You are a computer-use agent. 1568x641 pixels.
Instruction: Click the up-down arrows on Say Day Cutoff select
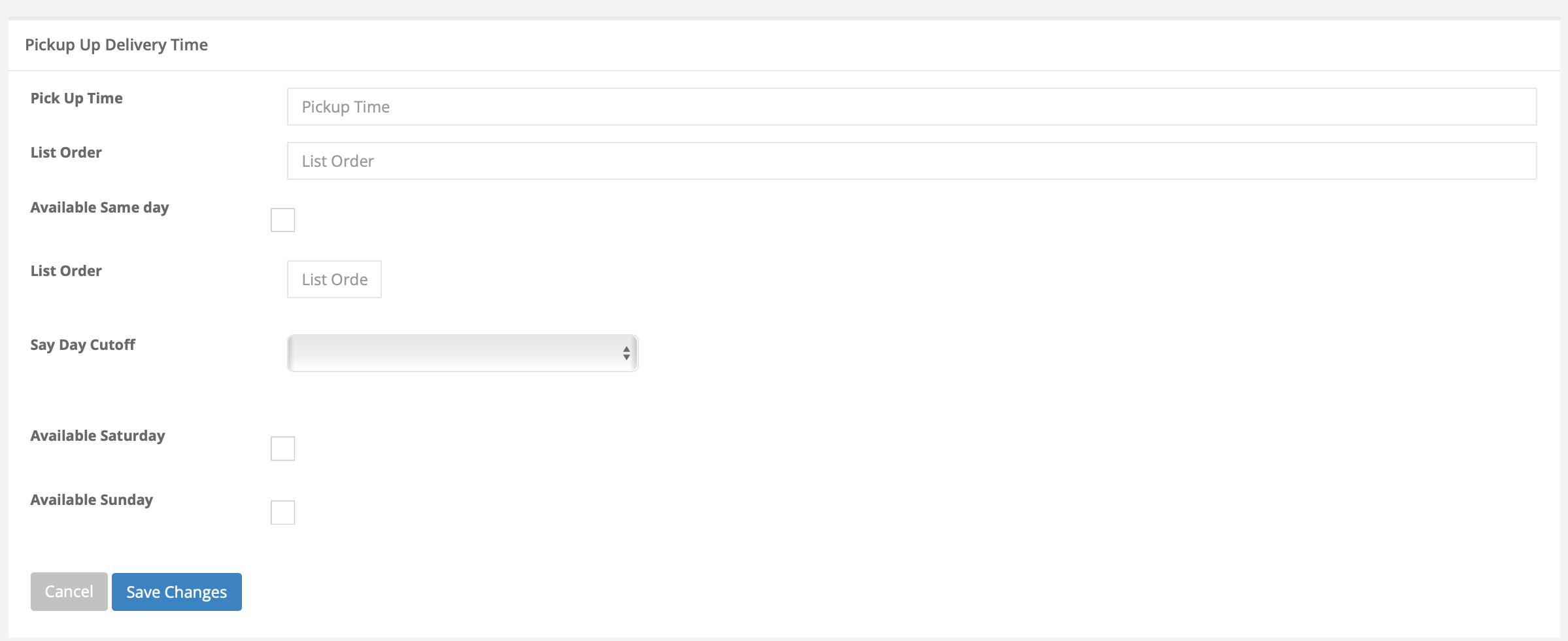626,353
